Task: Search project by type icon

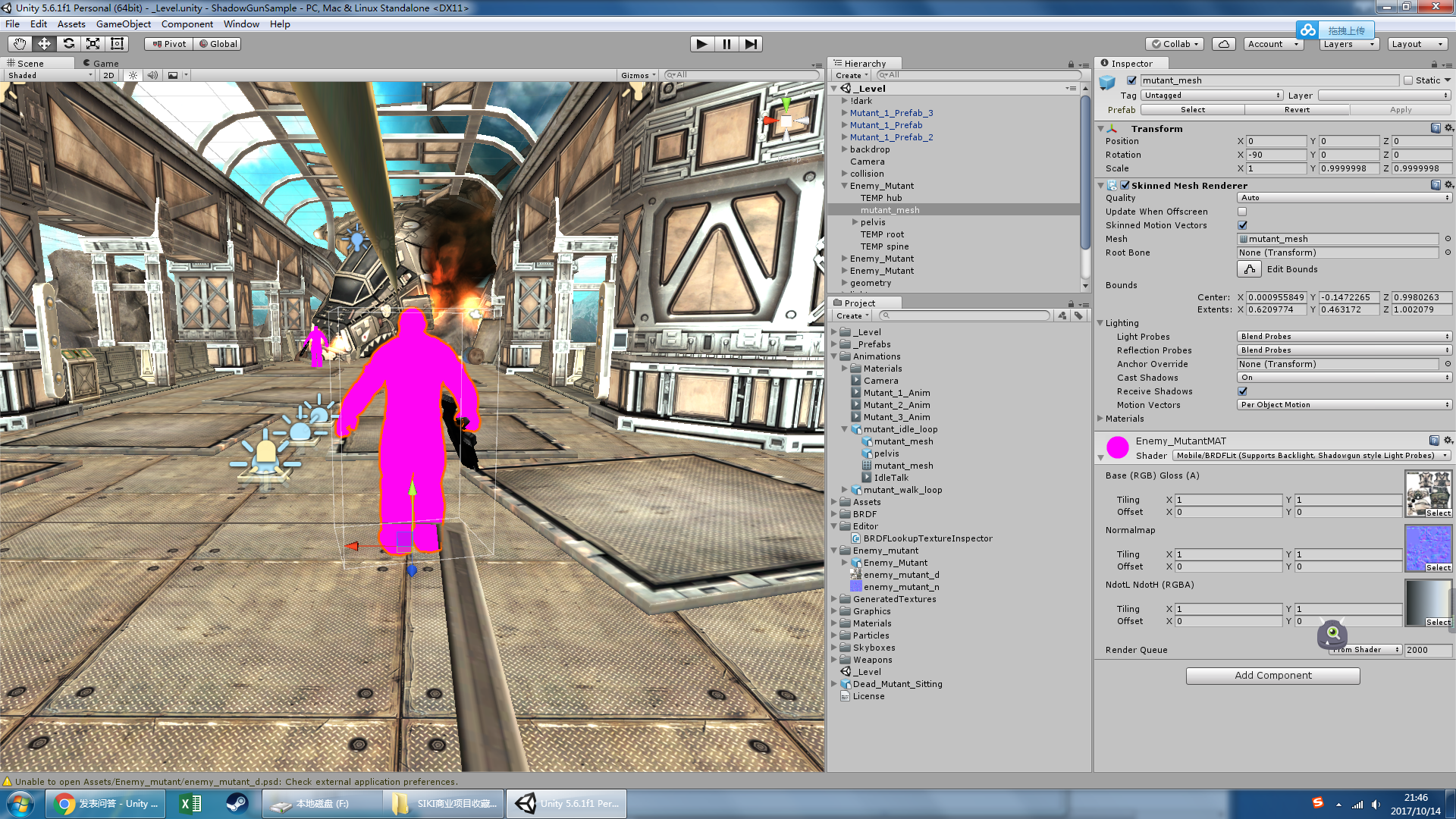Action: (1062, 315)
